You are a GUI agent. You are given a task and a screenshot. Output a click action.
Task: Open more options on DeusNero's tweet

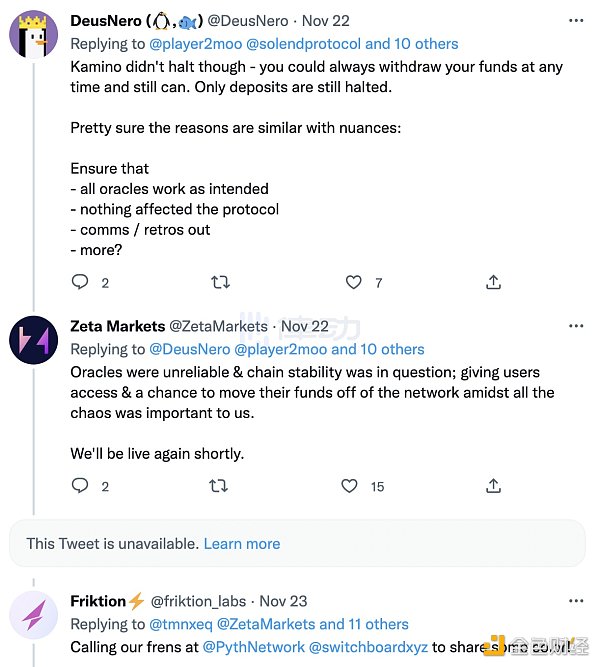575,21
